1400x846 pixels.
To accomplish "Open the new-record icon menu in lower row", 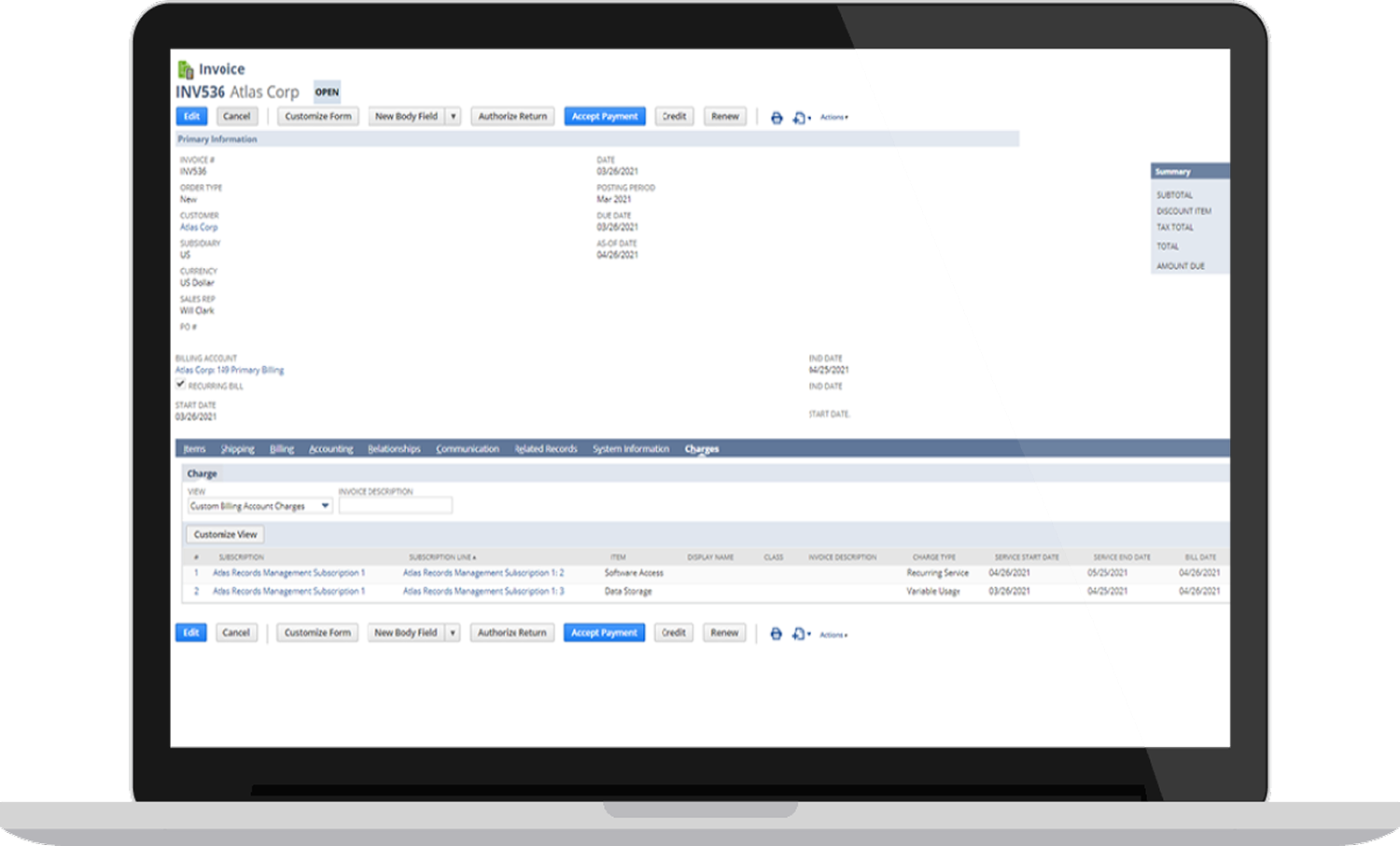I will pos(801,634).
